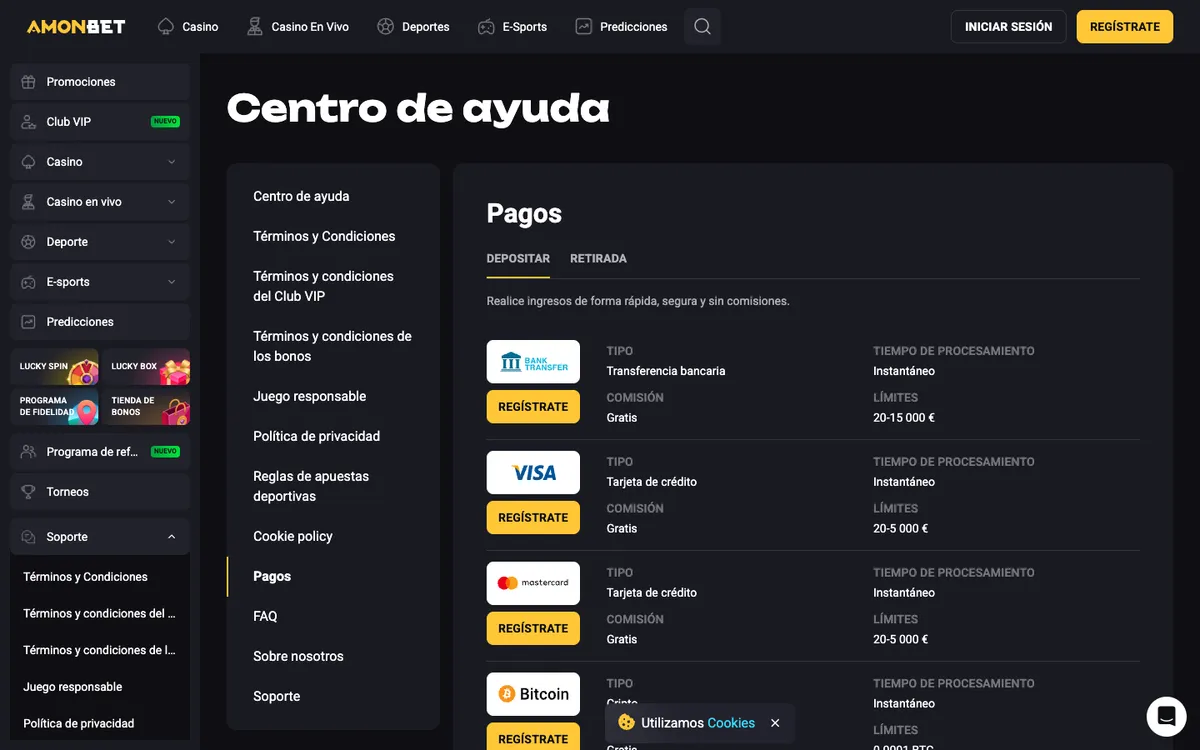This screenshot has width=1200, height=750.
Task: Open the Lucky Box tile
Action: pyautogui.click(x=146, y=366)
